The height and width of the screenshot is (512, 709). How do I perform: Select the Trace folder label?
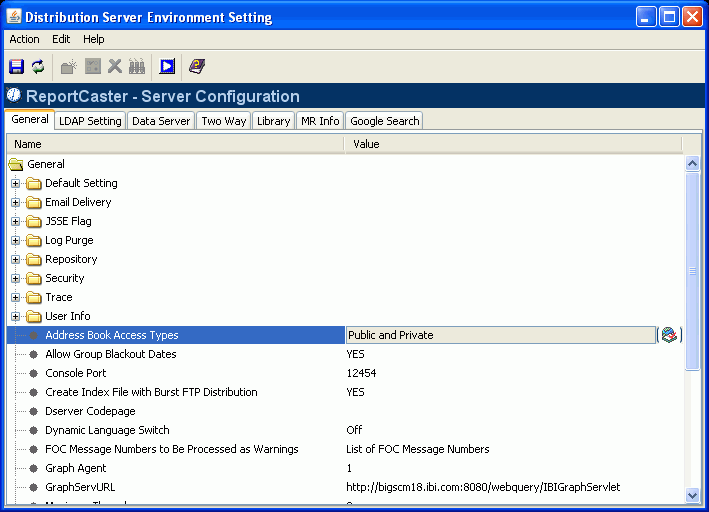tap(59, 297)
